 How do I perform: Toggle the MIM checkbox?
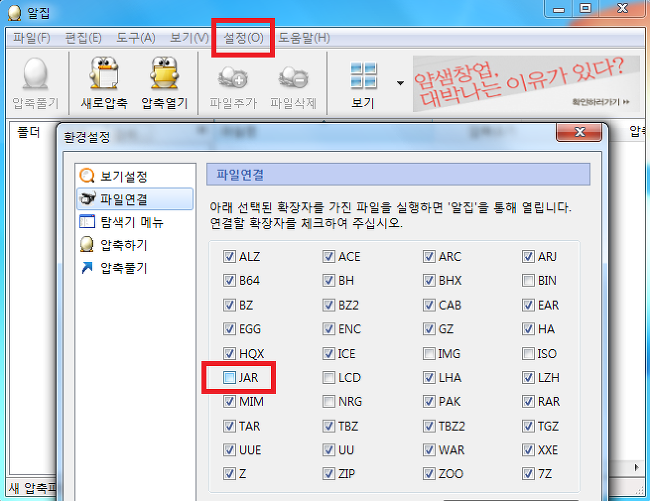tap(229, 402)
